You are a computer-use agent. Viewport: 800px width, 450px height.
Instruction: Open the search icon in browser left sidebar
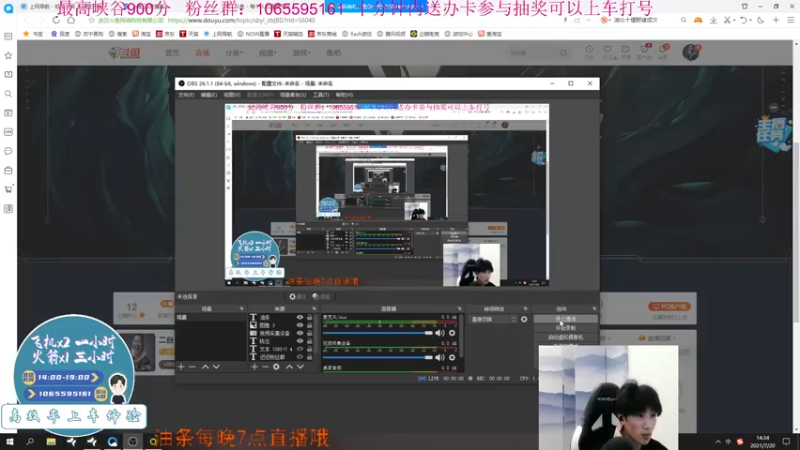8,94
